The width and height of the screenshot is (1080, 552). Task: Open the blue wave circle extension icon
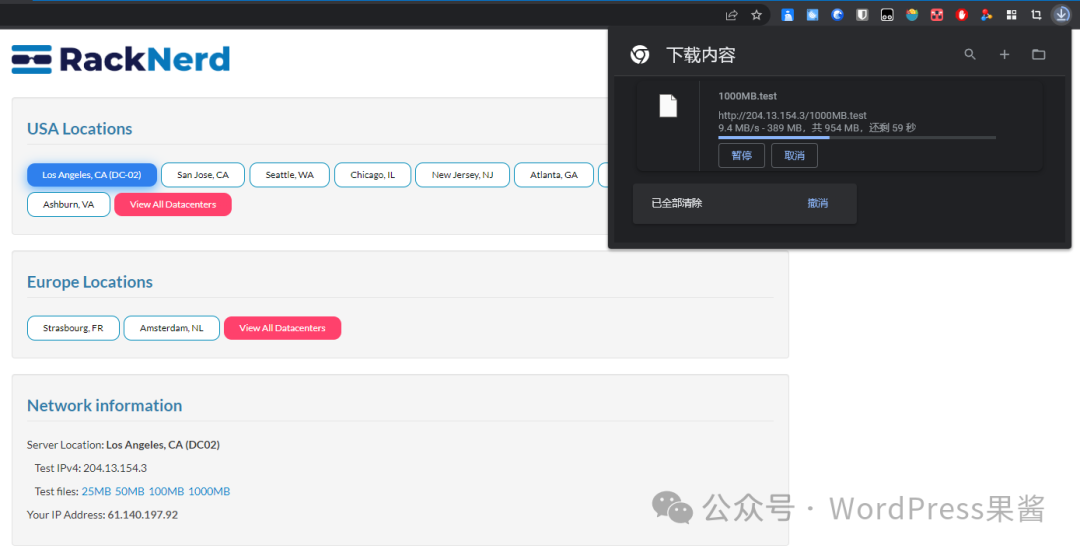click(837, 14)
